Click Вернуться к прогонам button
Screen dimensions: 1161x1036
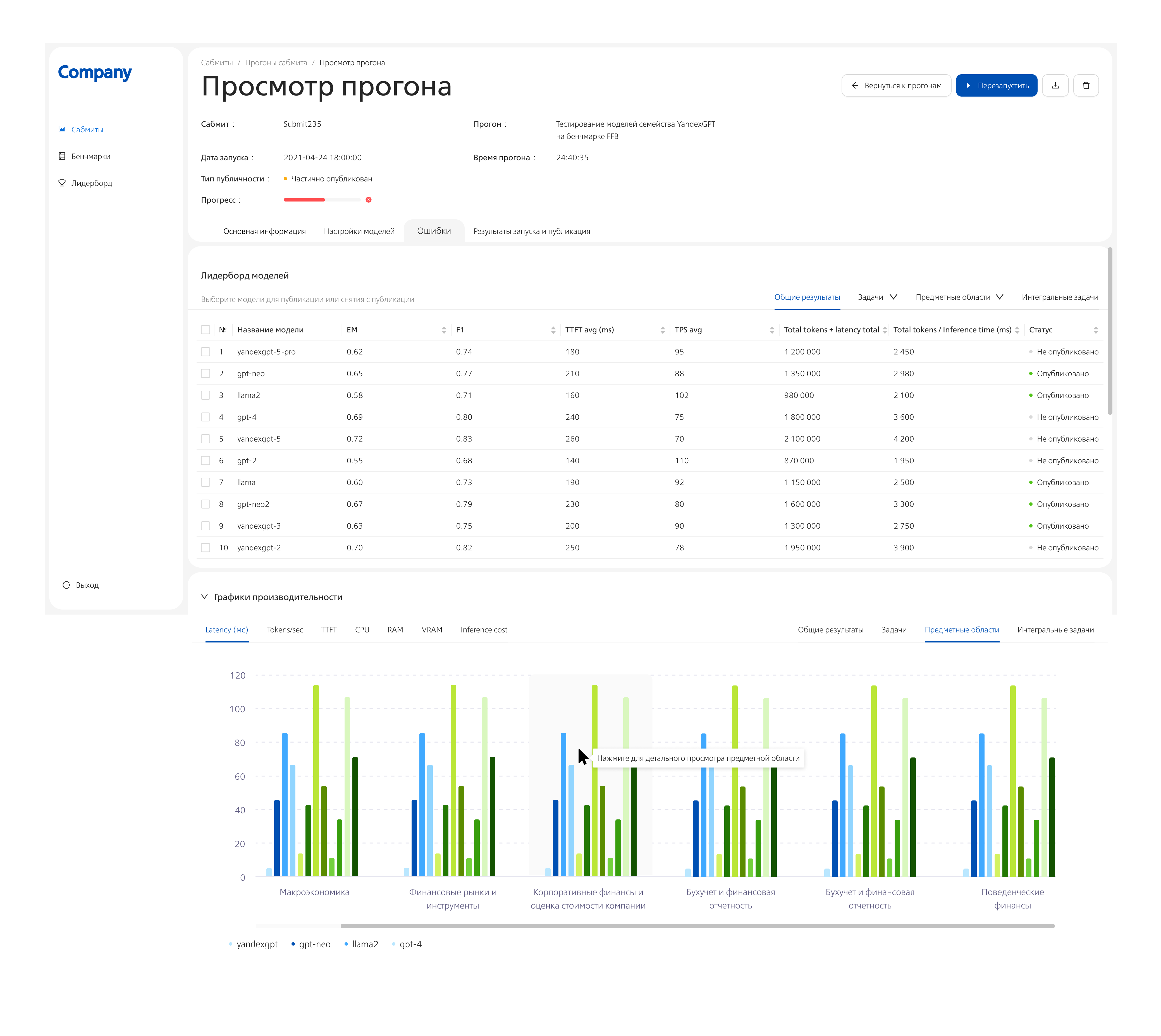(896, 85)
